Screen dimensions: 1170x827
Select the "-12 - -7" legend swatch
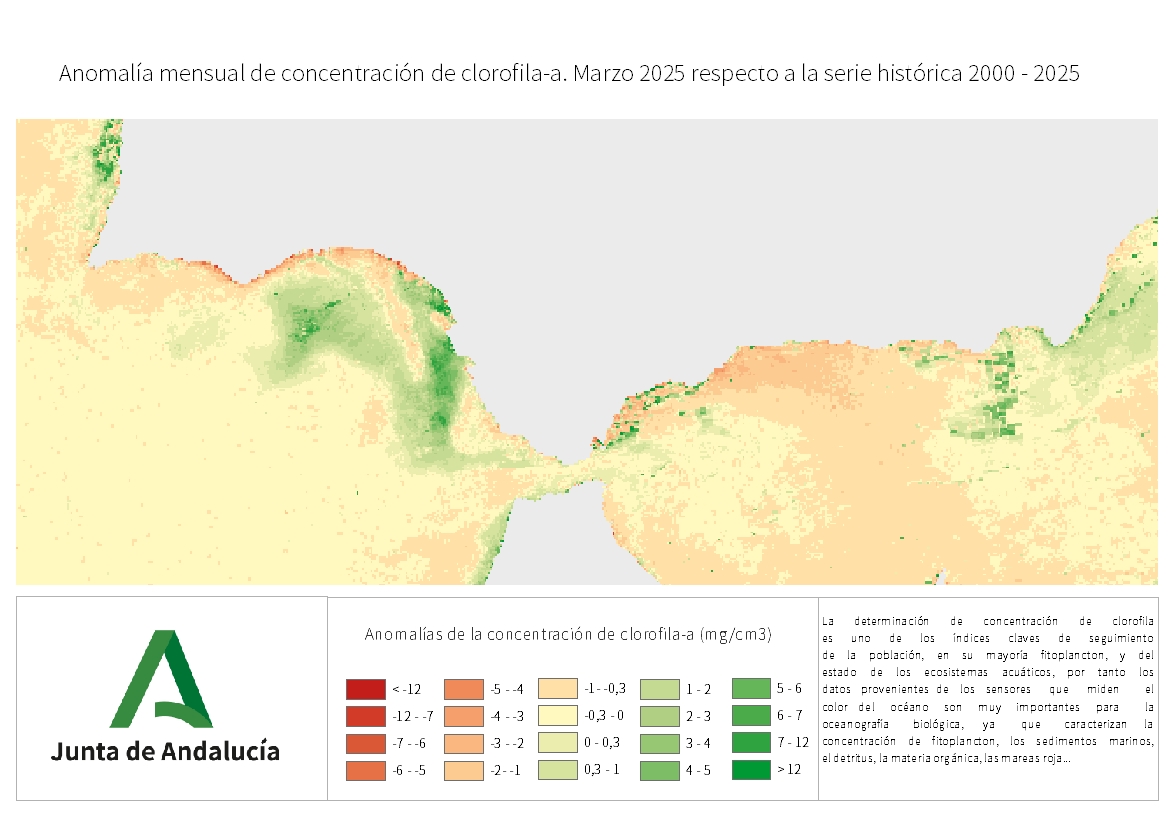365,716
